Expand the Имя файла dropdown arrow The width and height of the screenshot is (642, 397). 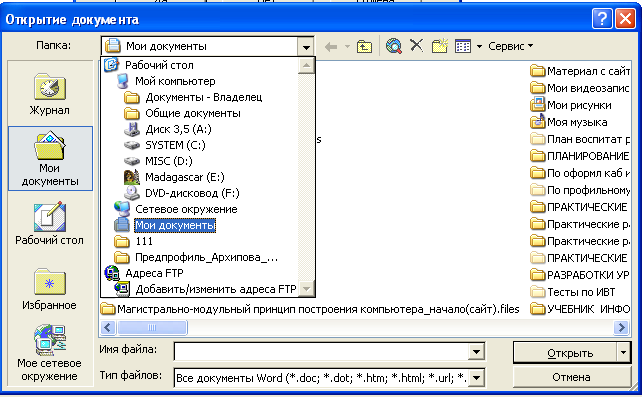(476, 352)
